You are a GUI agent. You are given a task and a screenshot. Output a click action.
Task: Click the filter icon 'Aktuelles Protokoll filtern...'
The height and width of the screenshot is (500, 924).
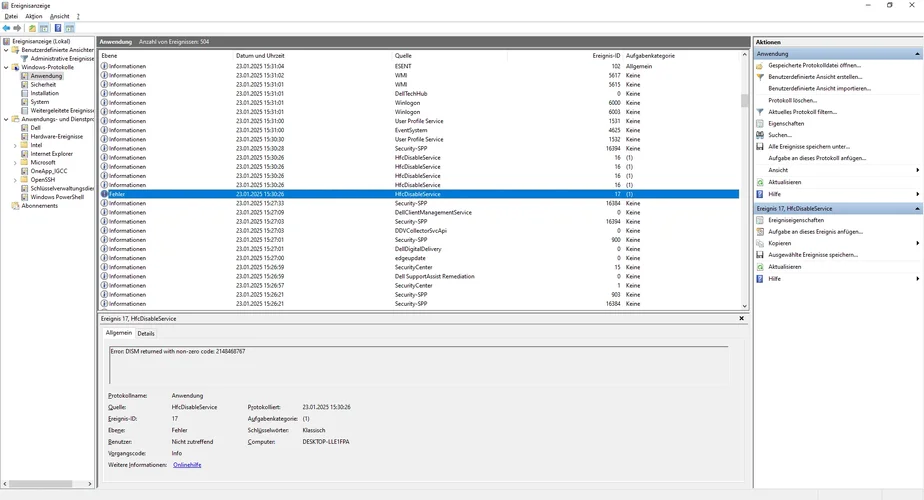[760, 111]
